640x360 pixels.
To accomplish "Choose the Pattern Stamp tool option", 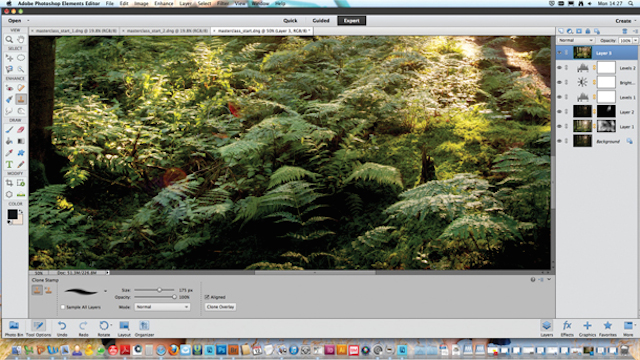I will (x=48, y=290).
